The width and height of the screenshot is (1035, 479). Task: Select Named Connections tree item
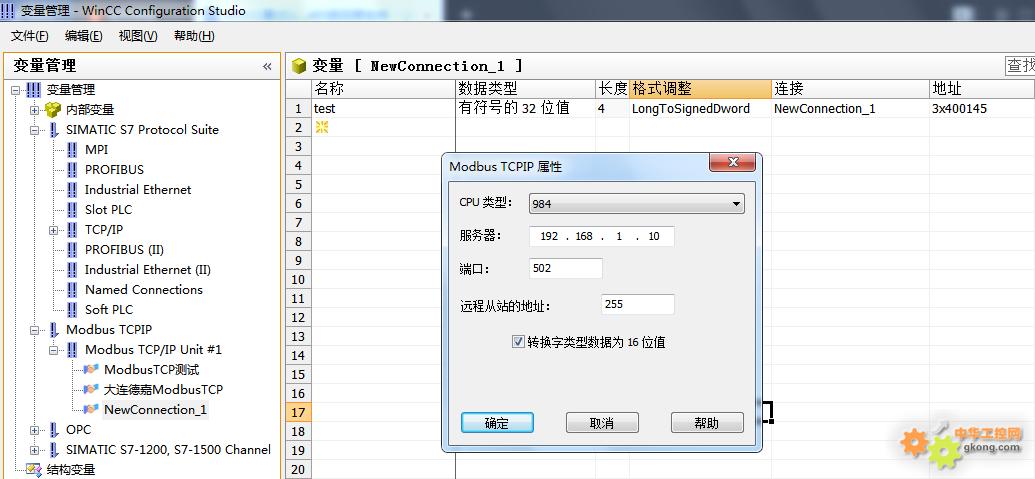(x=143, y=290)
